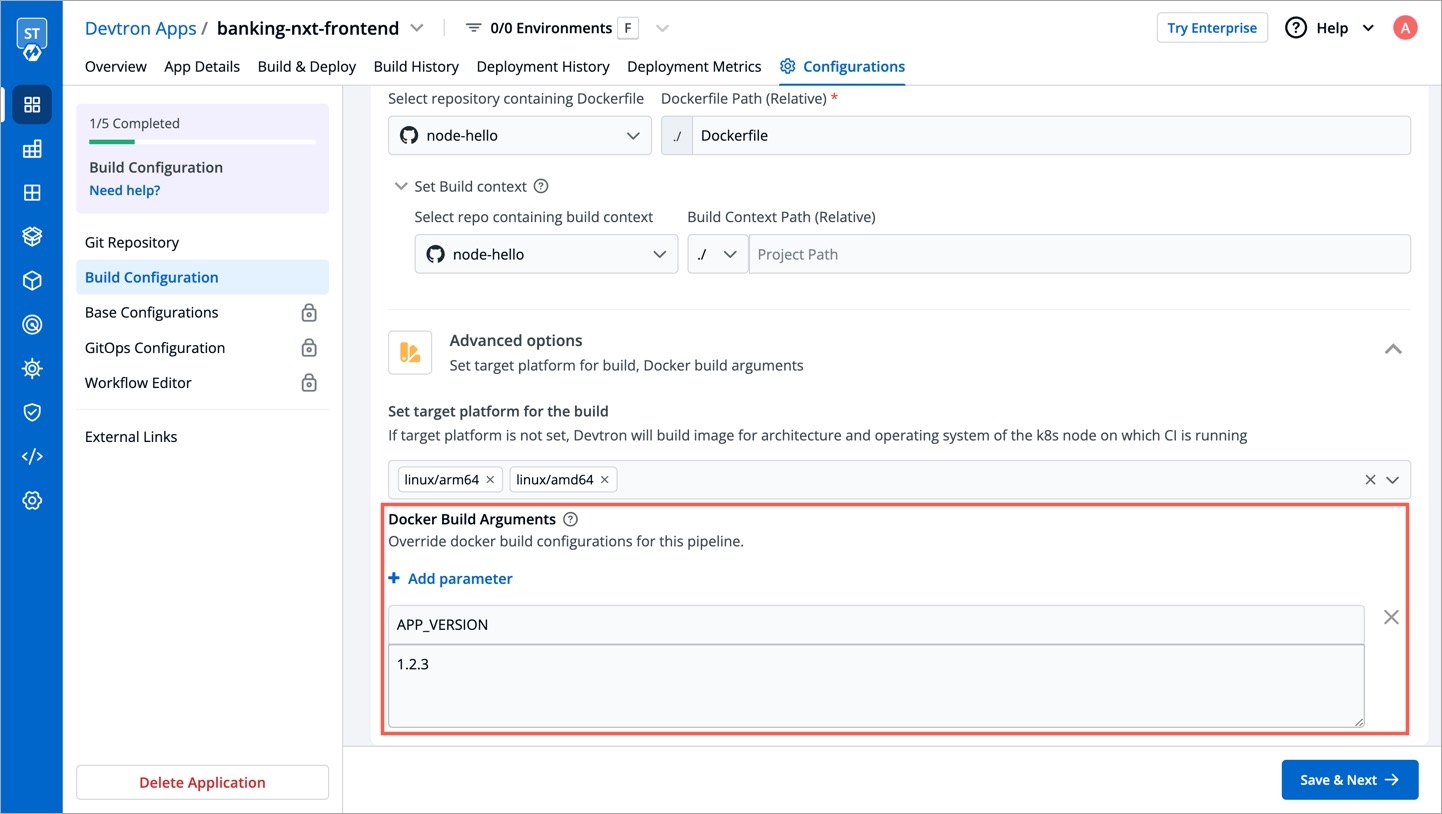Image resolution: width=1442 pixels, height=814 pixels.
Task: Switch to the Overview tab
Action: [116, 66]
